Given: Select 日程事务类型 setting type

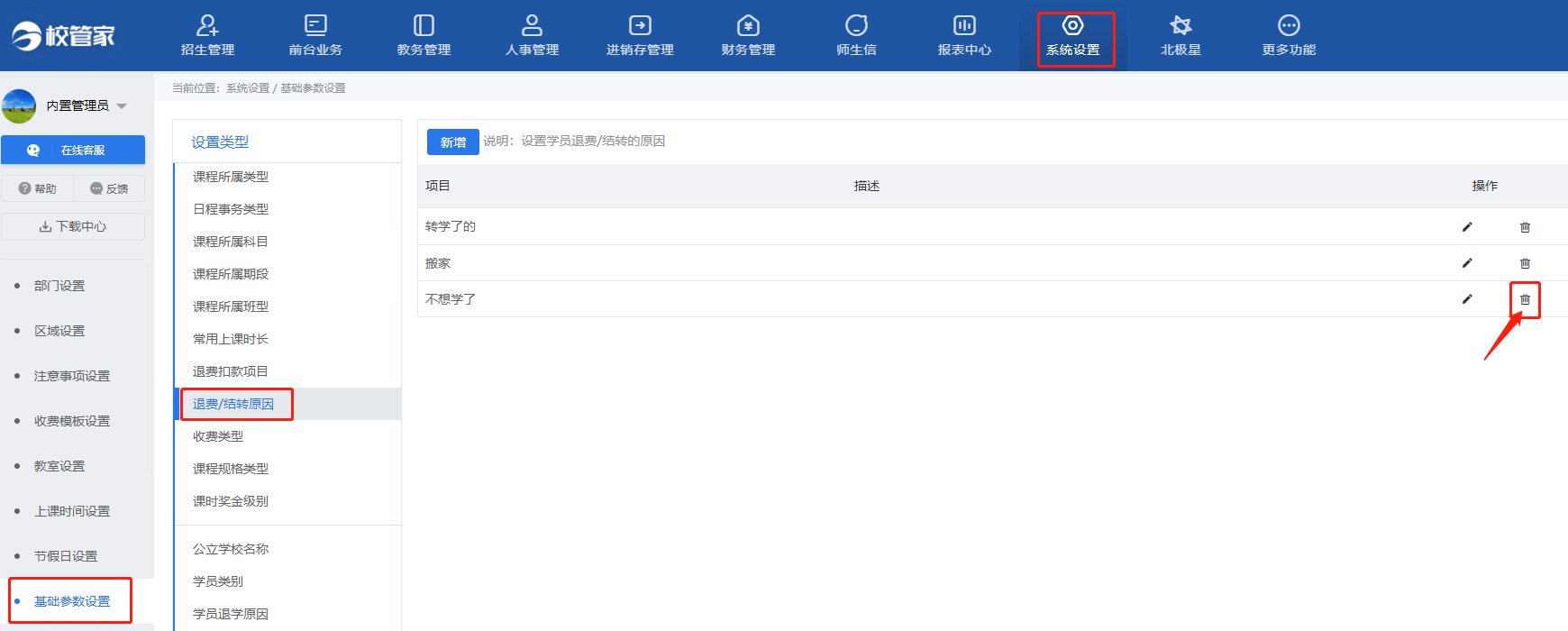Looking at the screenshot, I should (231, 209).
